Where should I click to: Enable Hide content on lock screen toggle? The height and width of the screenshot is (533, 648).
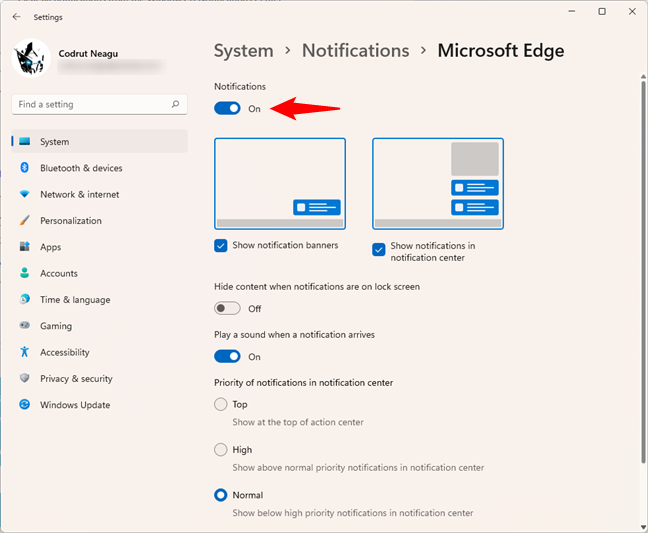(x=227, y=308)
